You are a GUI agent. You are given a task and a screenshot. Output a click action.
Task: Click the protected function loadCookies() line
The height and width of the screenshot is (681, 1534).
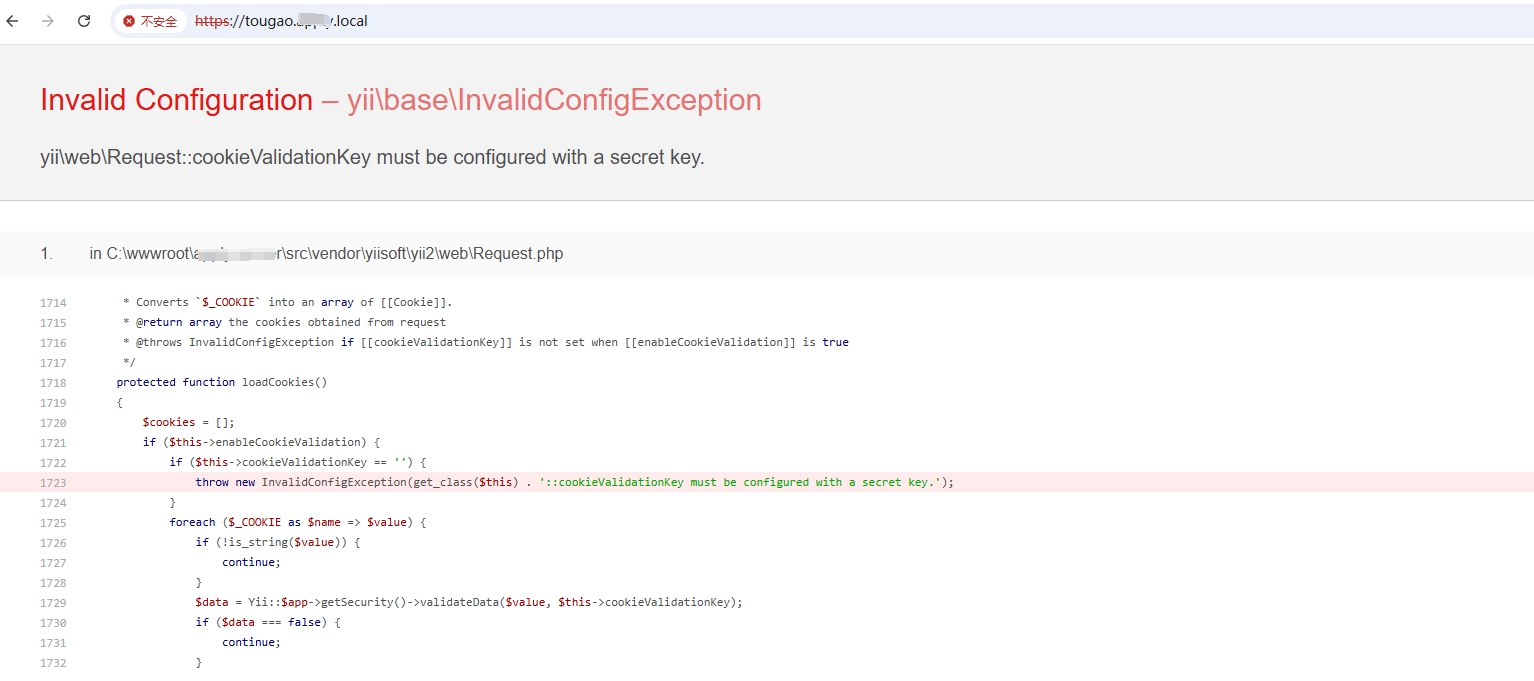(x=221, y=382)
